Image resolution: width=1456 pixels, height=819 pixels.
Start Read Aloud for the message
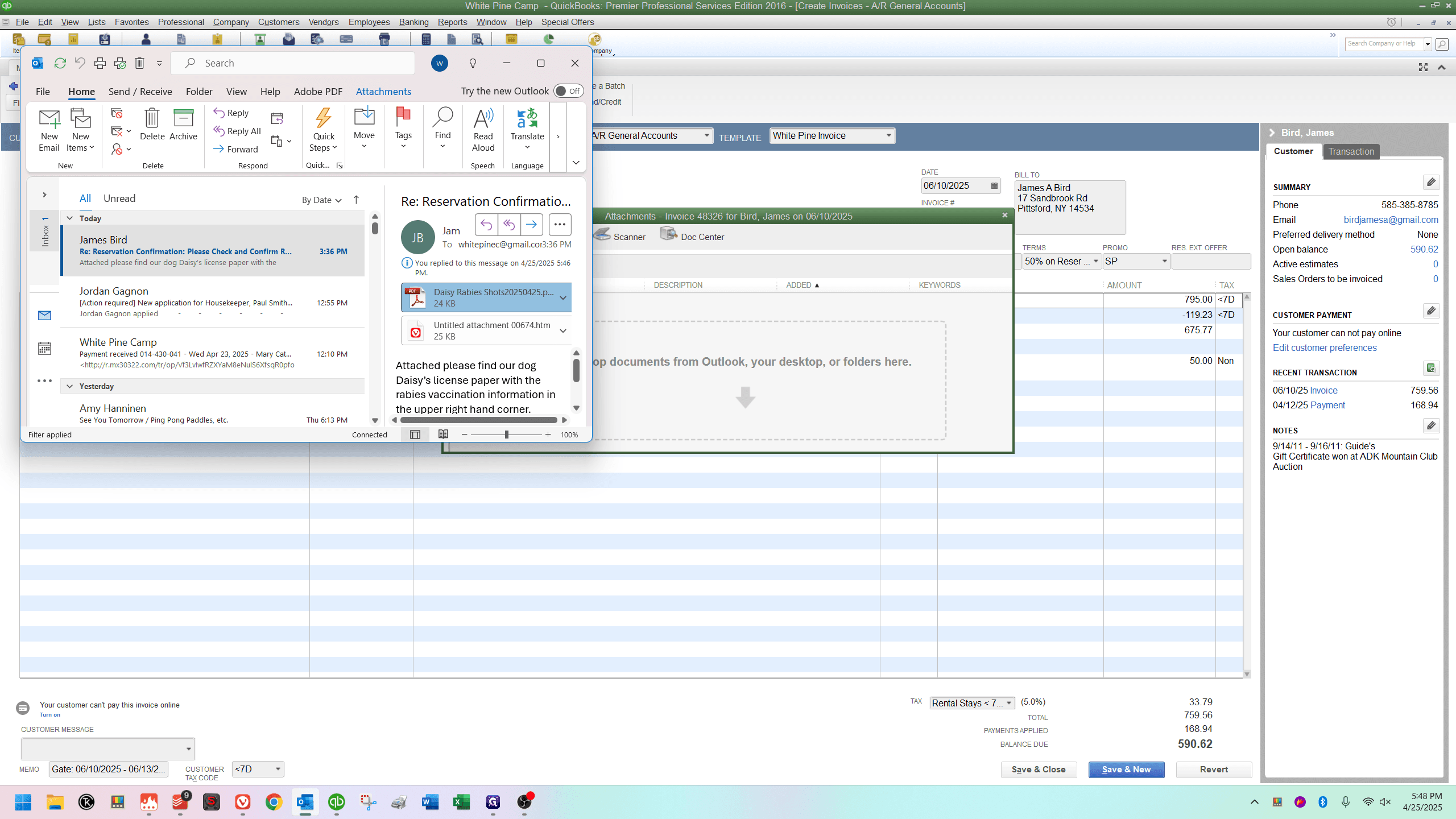(483, 130)
